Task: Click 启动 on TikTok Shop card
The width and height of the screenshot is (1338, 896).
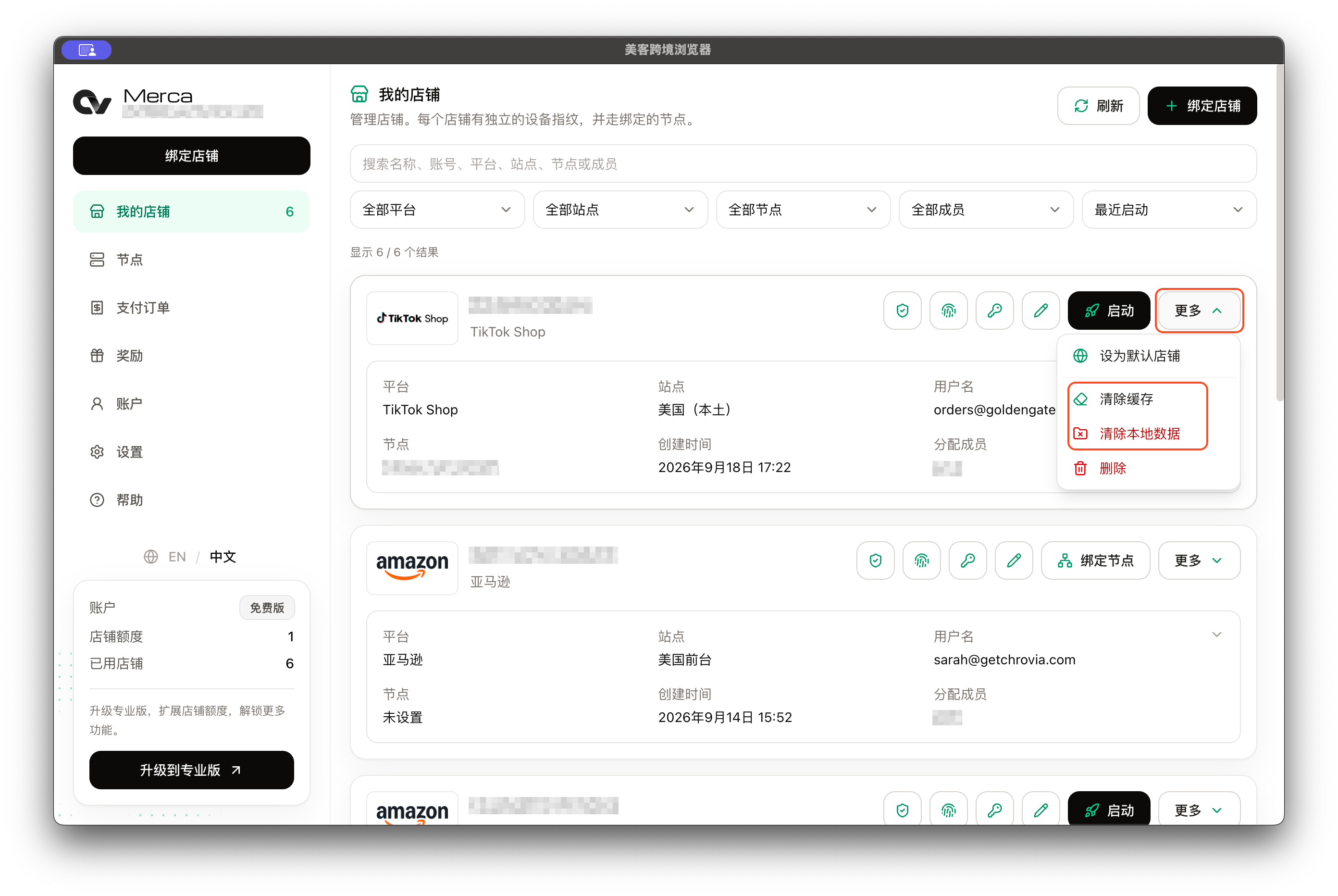Action: click(x=1108, y=311)
